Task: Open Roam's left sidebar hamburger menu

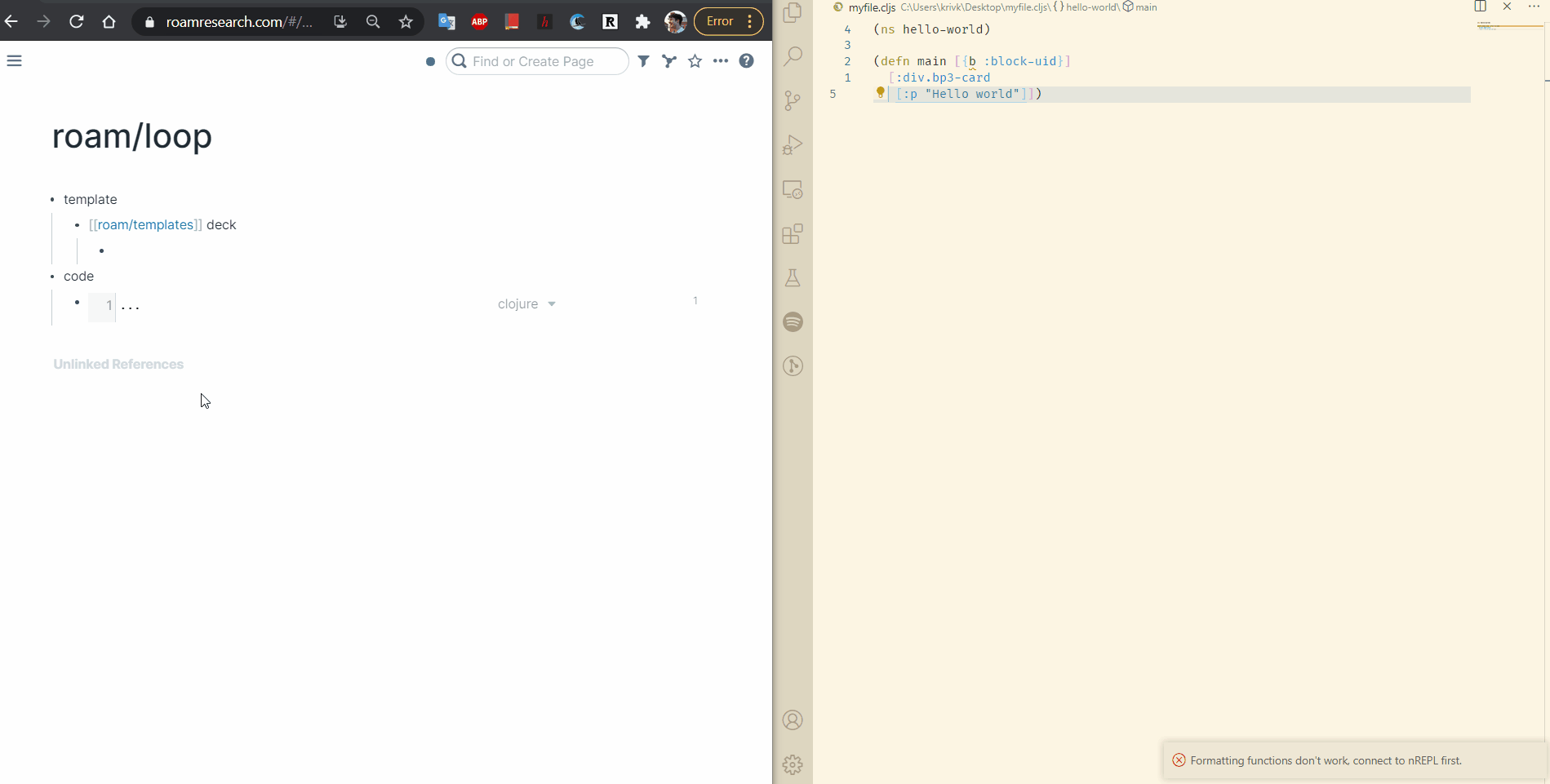Action: click(15, 61)
